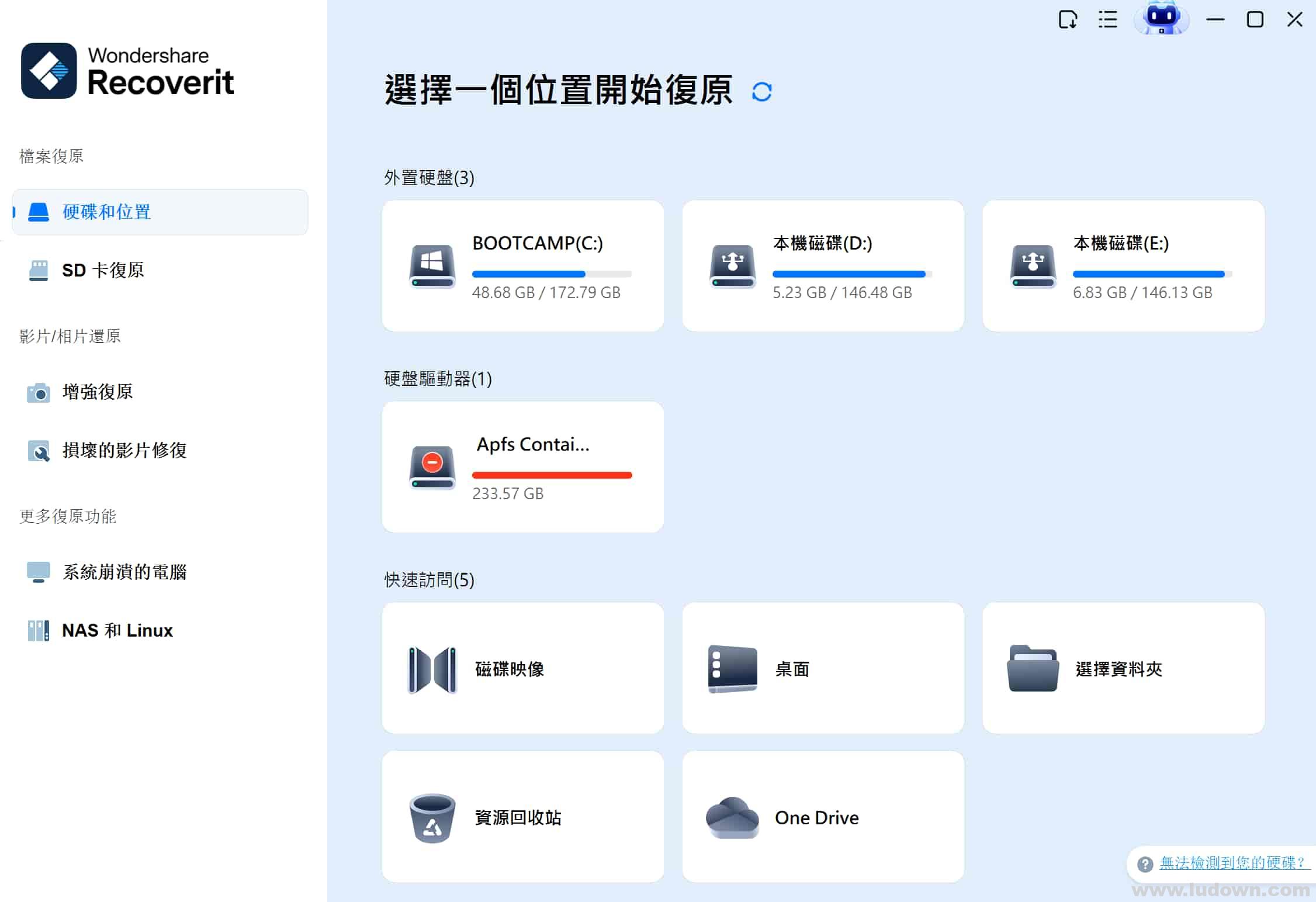Refresh the drive list with the refresh icon
This screenshot has width=1316, height=902.
pos(763,91)
